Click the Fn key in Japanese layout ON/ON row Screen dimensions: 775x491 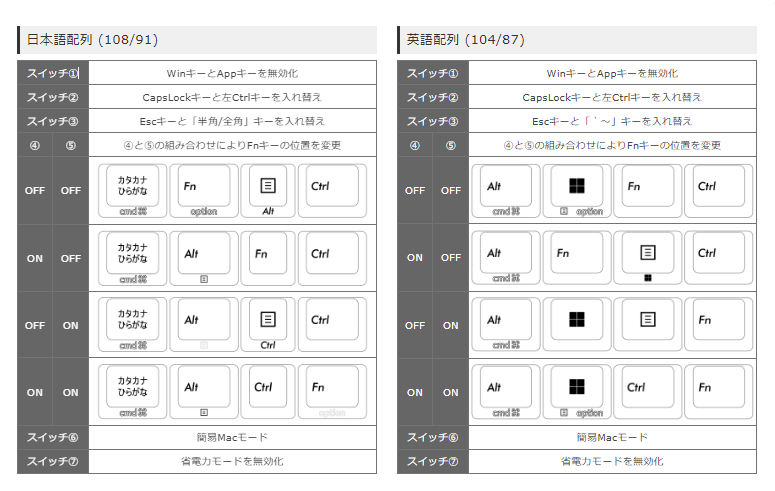tap(332, 392)
